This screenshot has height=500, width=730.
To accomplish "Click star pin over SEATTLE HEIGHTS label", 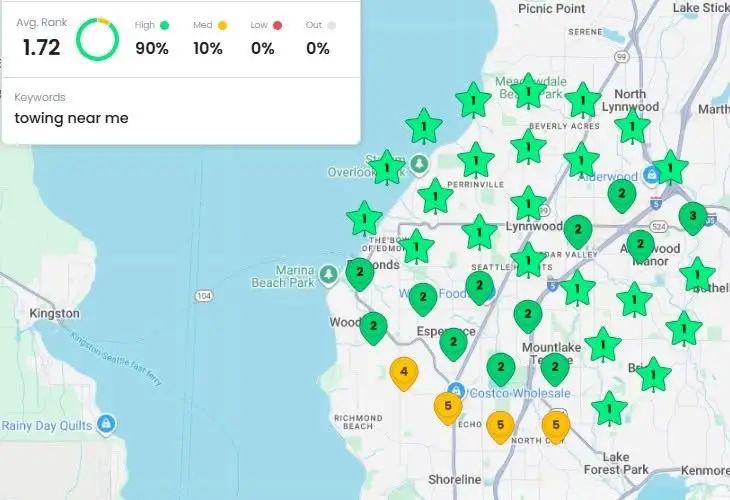I will click(528, 260).
